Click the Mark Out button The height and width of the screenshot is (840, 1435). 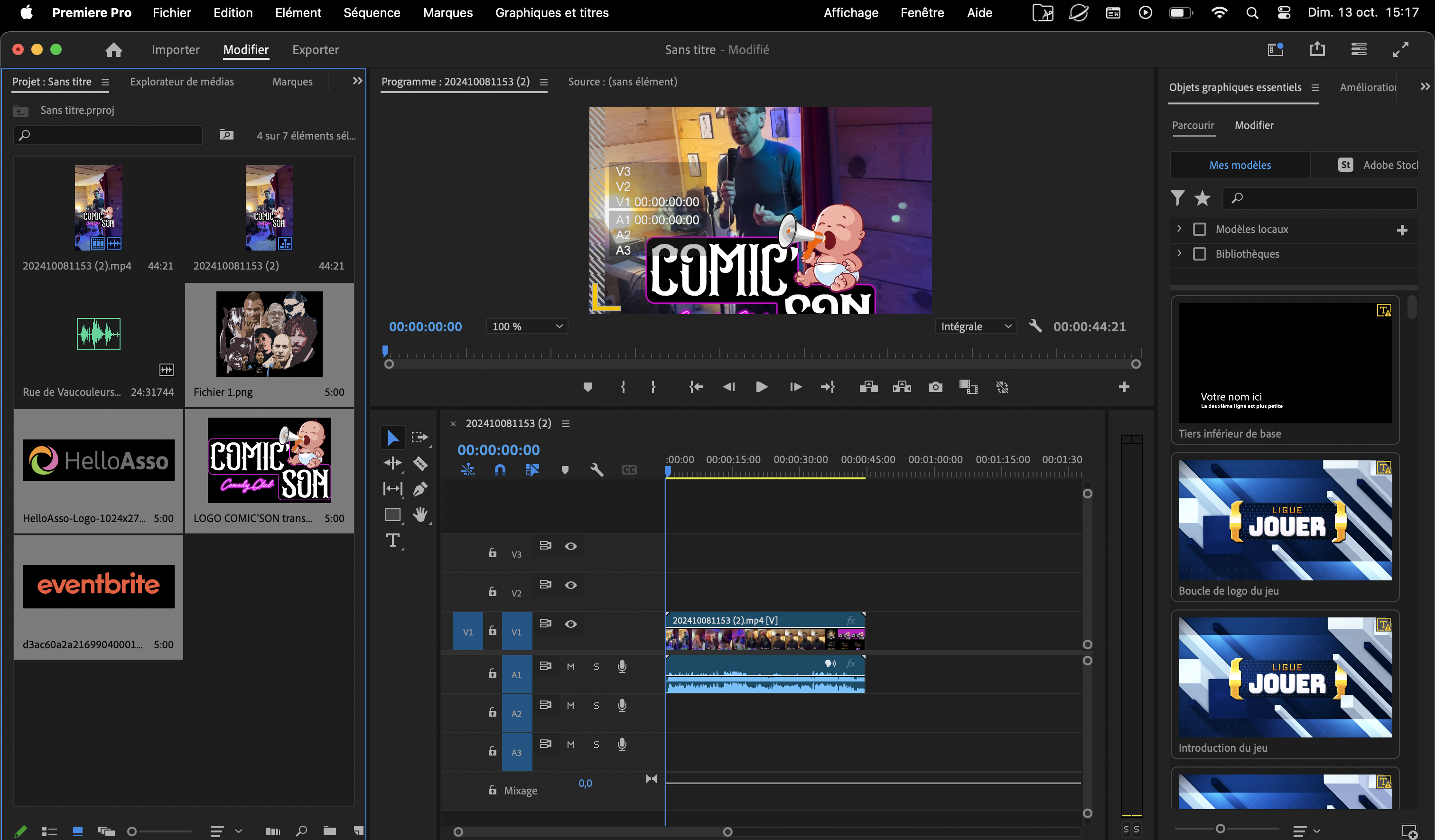653,387
